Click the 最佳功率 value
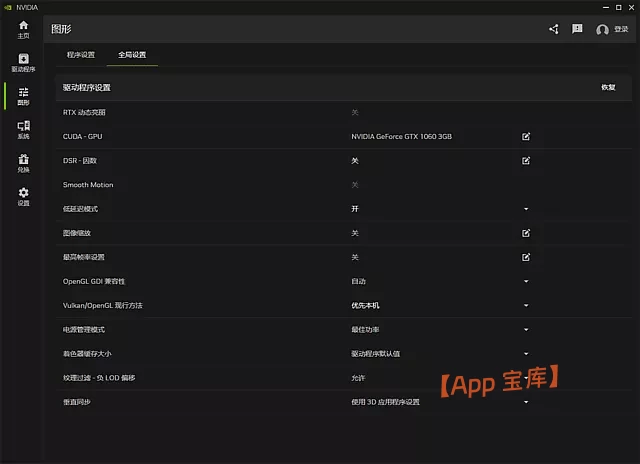 [365, 329]
